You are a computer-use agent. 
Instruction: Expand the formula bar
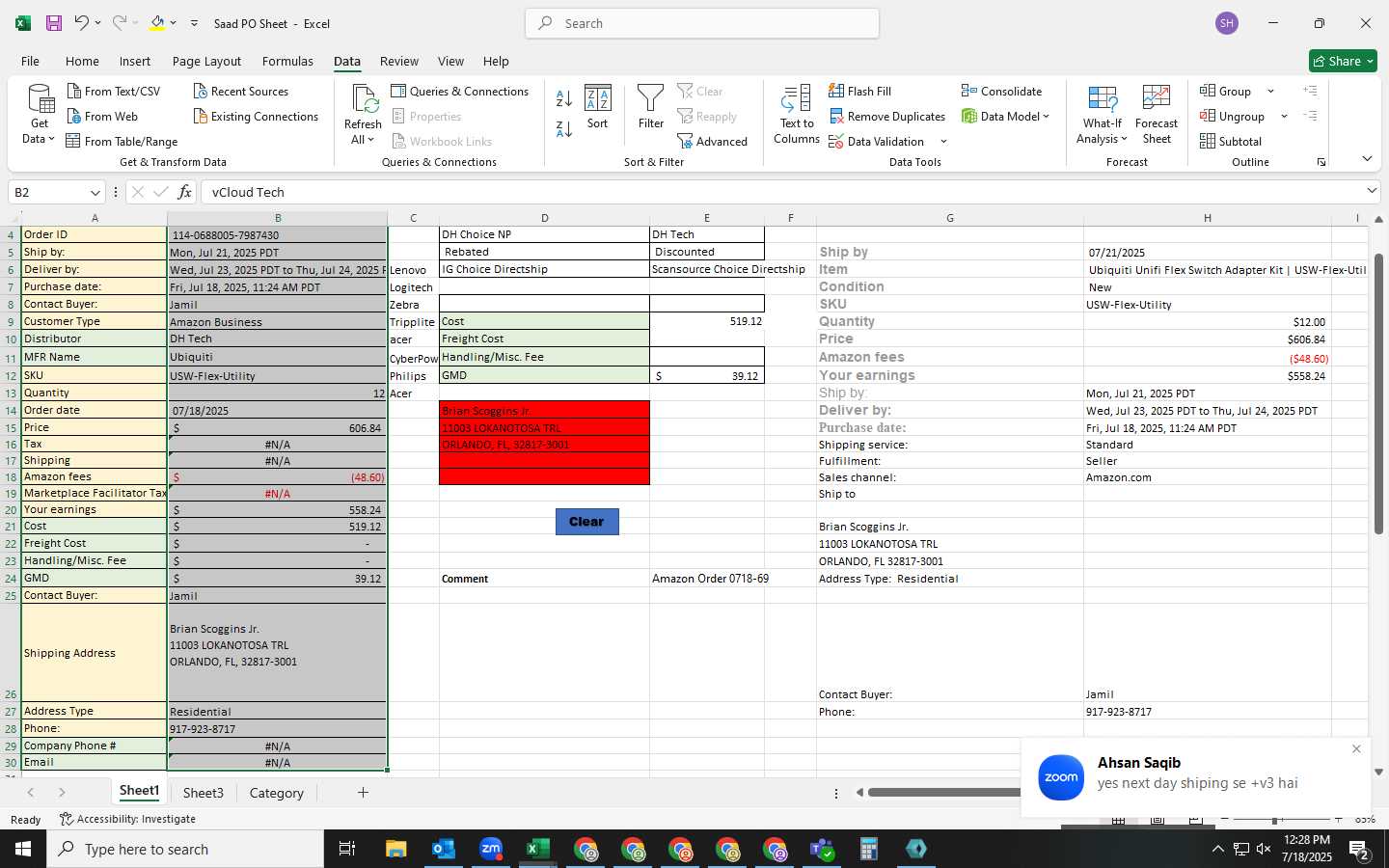tap(1372, 191)
